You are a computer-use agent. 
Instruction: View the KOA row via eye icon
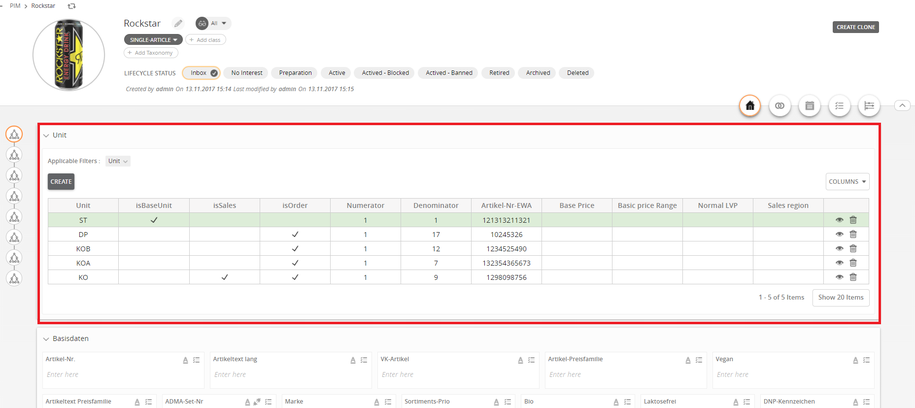[839, 263]
